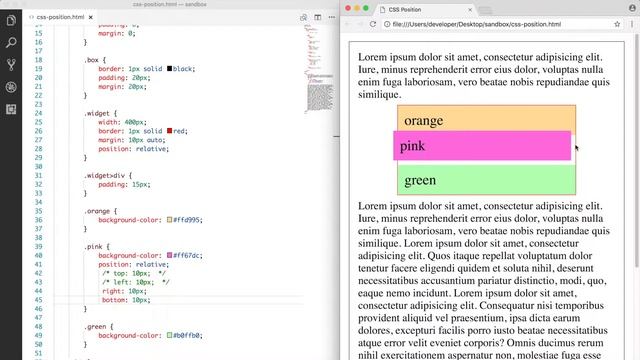This screenshot has height=360, width=640.
Task: Select the CSS Position browser tab
Action: point(424,9)
